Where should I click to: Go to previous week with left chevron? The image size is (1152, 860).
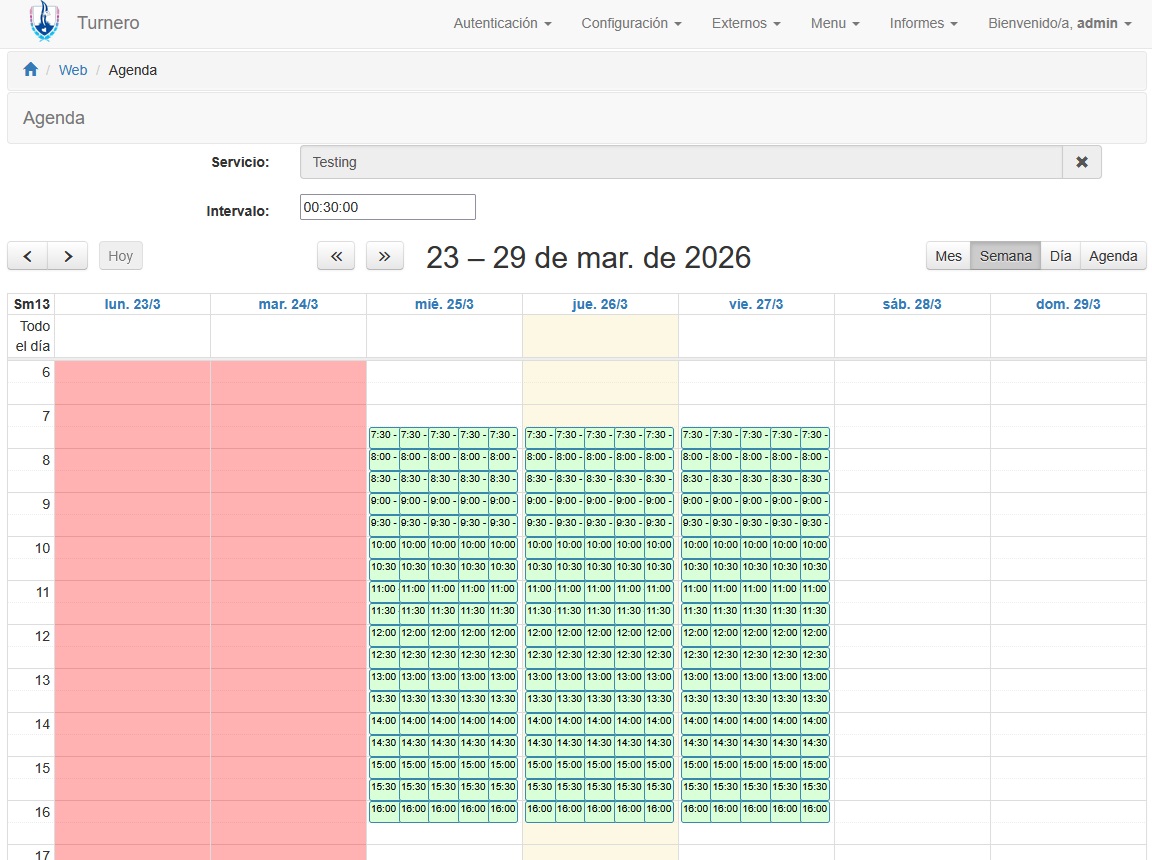(28, 256)
